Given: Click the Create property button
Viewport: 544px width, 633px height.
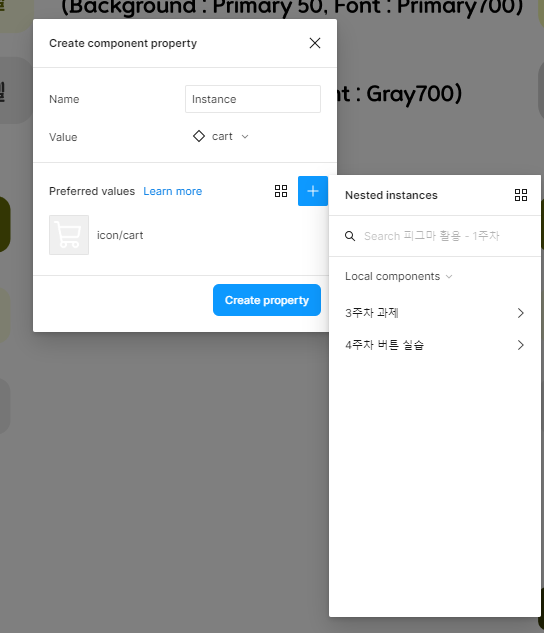Looking at the screenshot, I should (267, 300).
